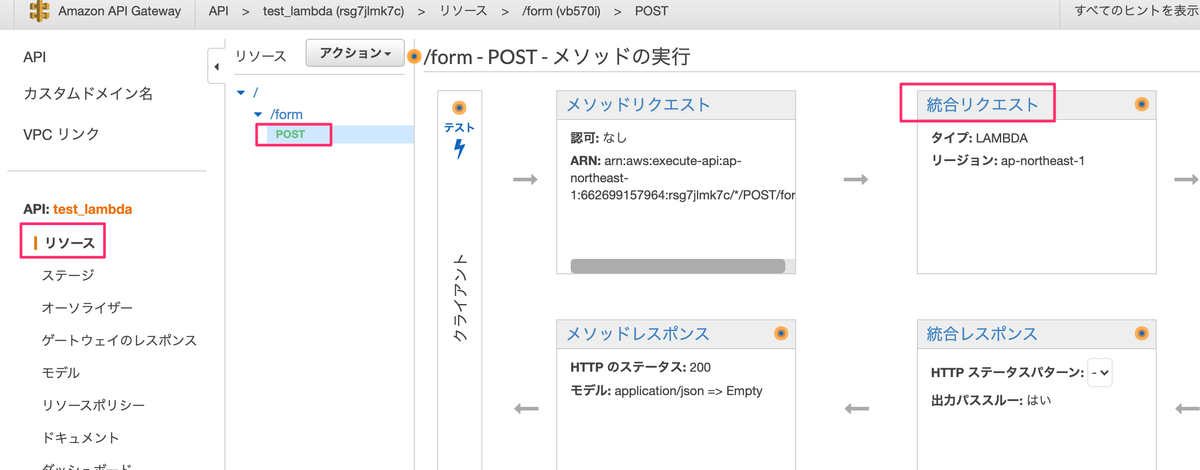This screenshot has width=1200, height=470.
Task: Click the lightning bolt test icon
Action: (x=459, y=150)
